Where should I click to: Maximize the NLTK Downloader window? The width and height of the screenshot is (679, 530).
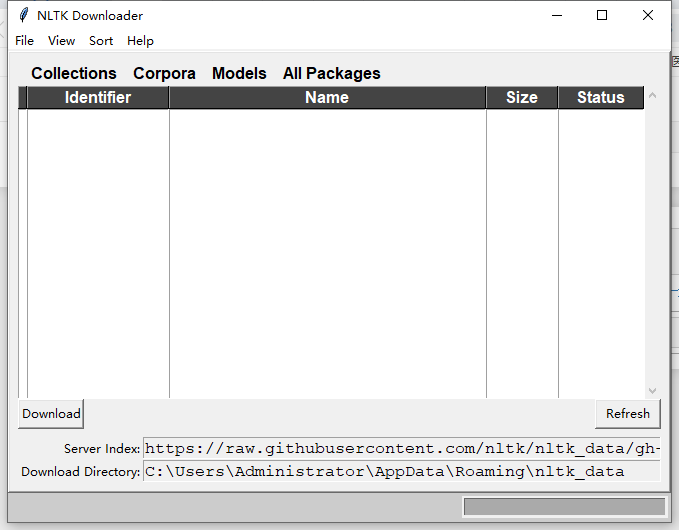tap(602, 15)
